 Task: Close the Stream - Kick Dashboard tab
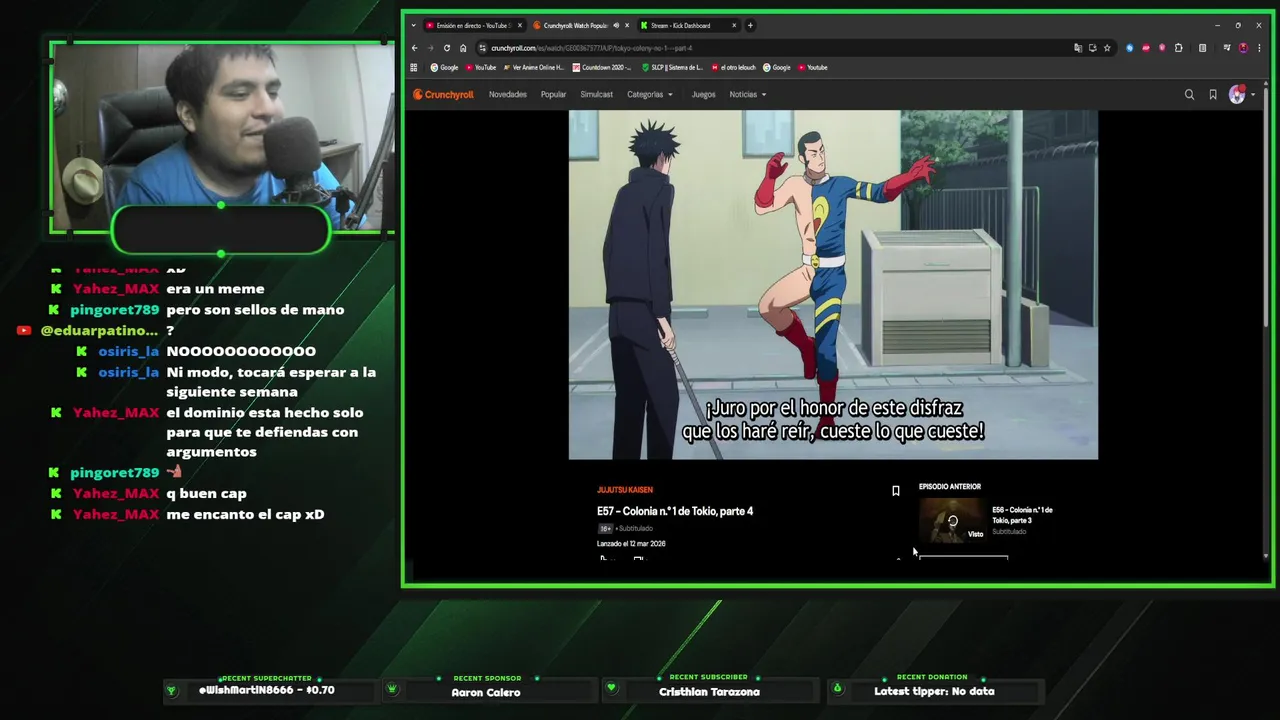click(735, 25)
